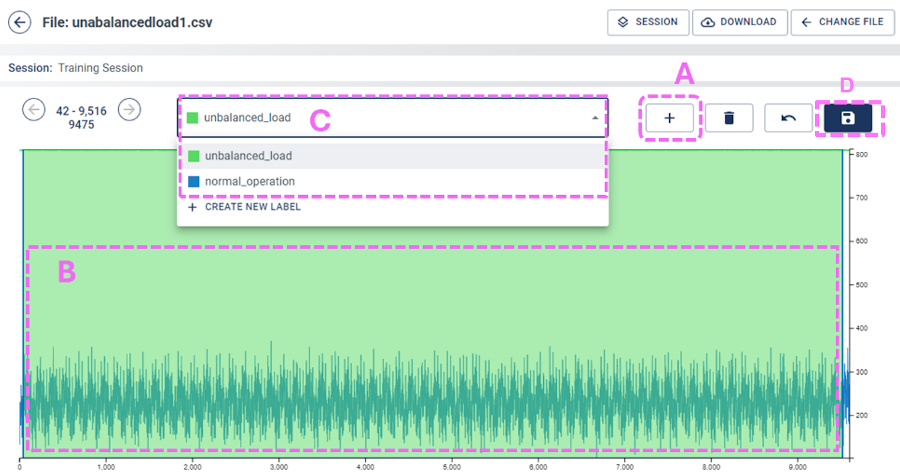Click the undo arrow icon
Viewport: 900px width, 476px height.
788,118
